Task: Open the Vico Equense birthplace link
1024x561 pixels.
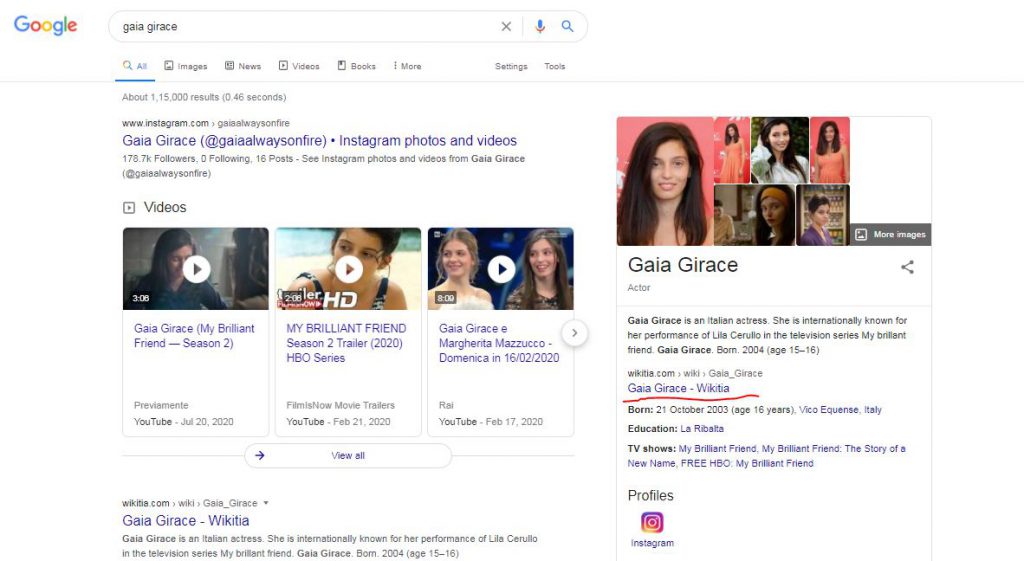Action: [x=829, y=409]
